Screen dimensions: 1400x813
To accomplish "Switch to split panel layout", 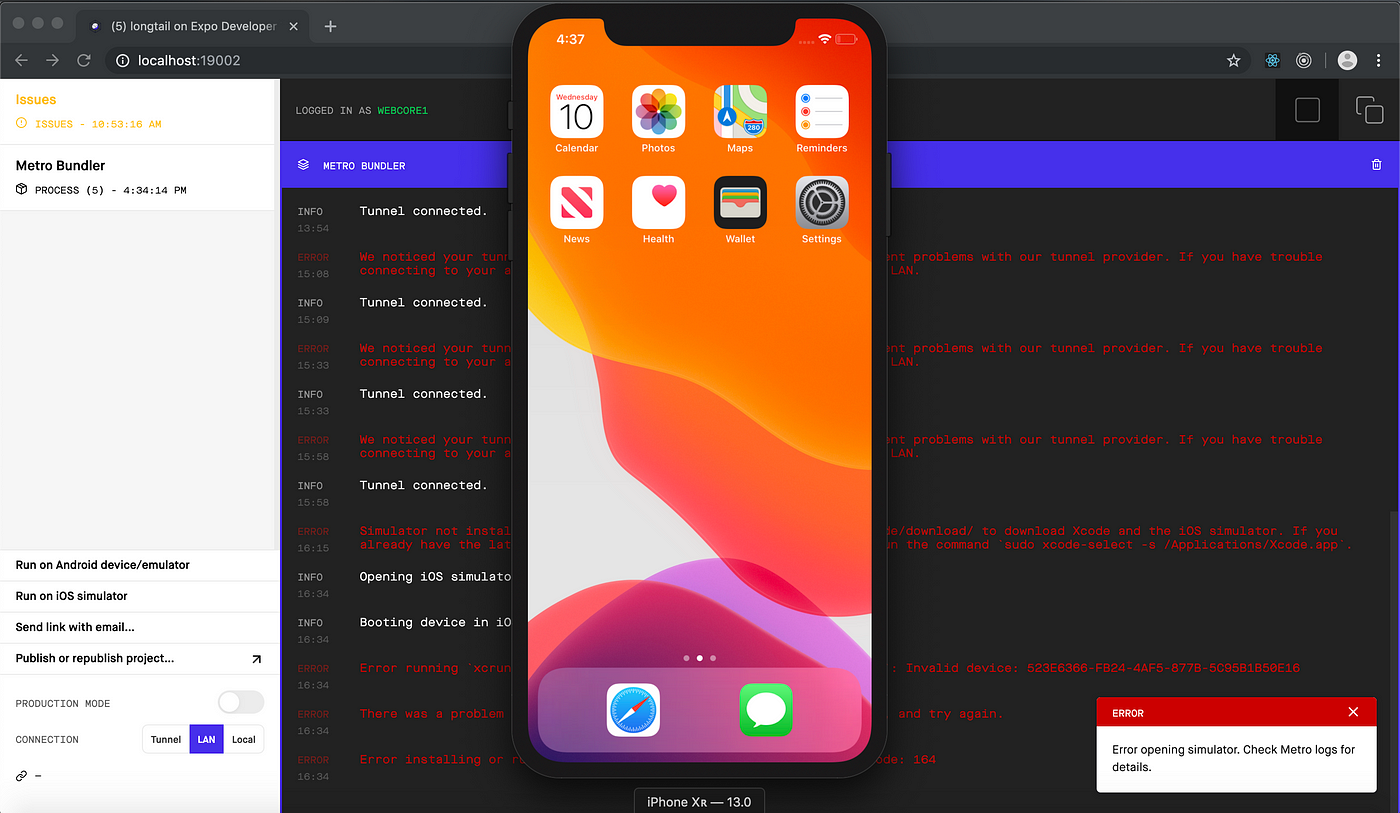I will click(x=1369, y=110).
